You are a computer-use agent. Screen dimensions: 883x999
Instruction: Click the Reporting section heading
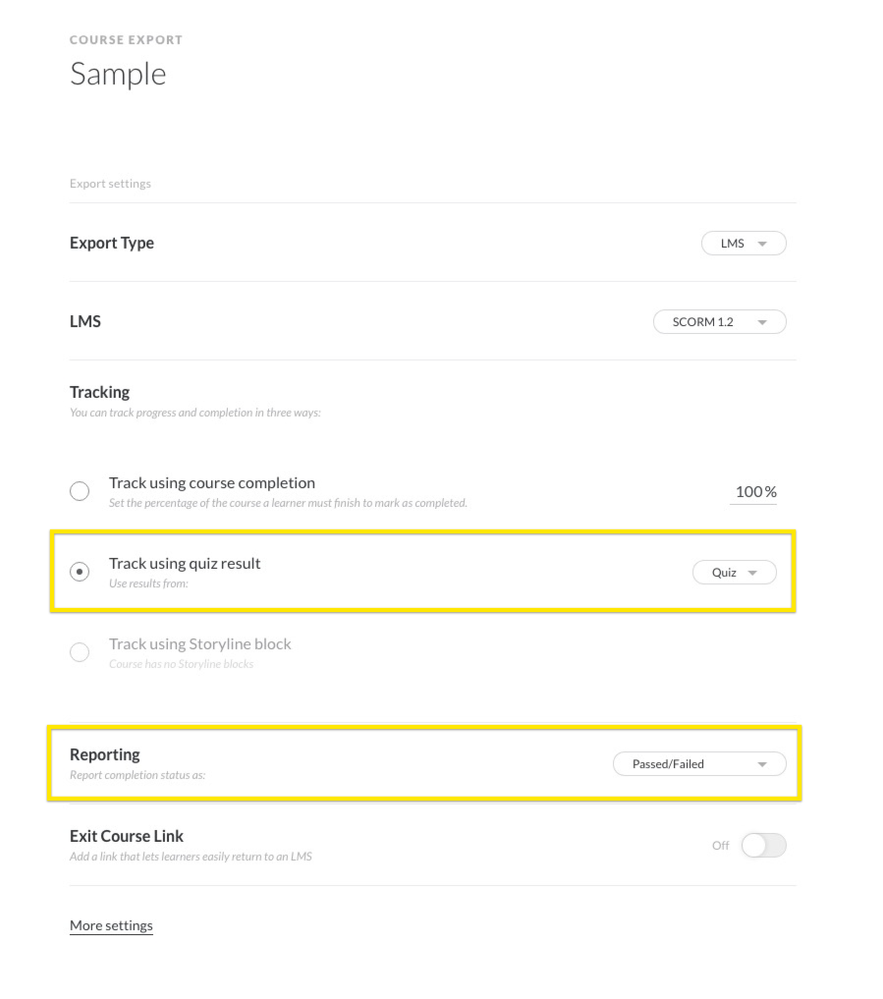tap(105, 755)
